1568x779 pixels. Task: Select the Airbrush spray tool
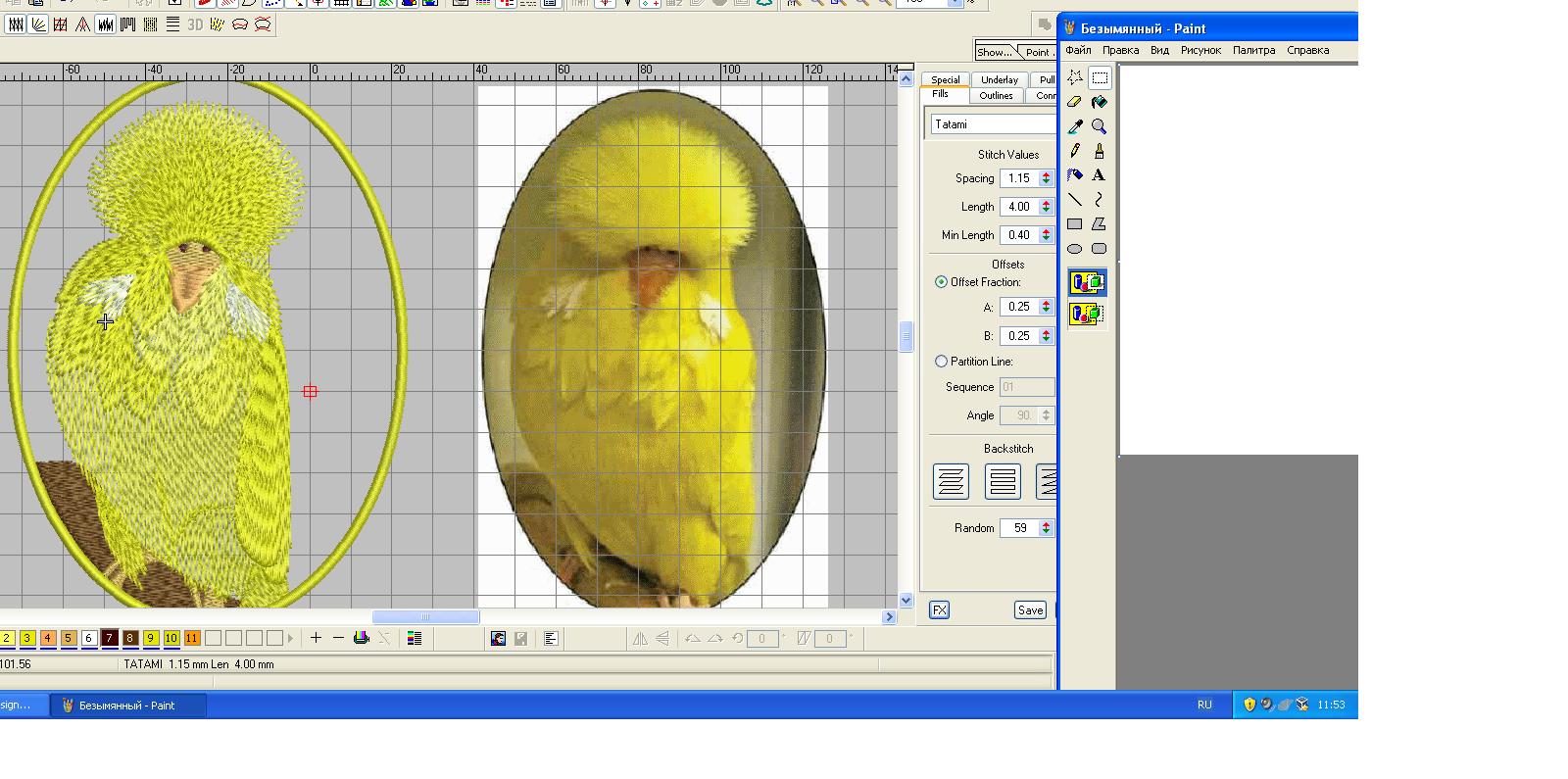pos(1075,175)
